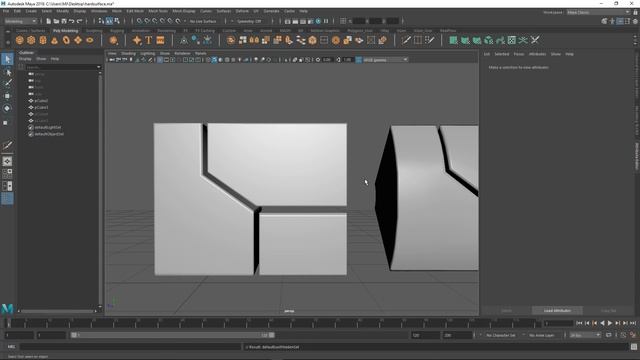The image size is (640, 360).
Task: Choose the Move tool in toolbox
Action: (x=7, y=96)
